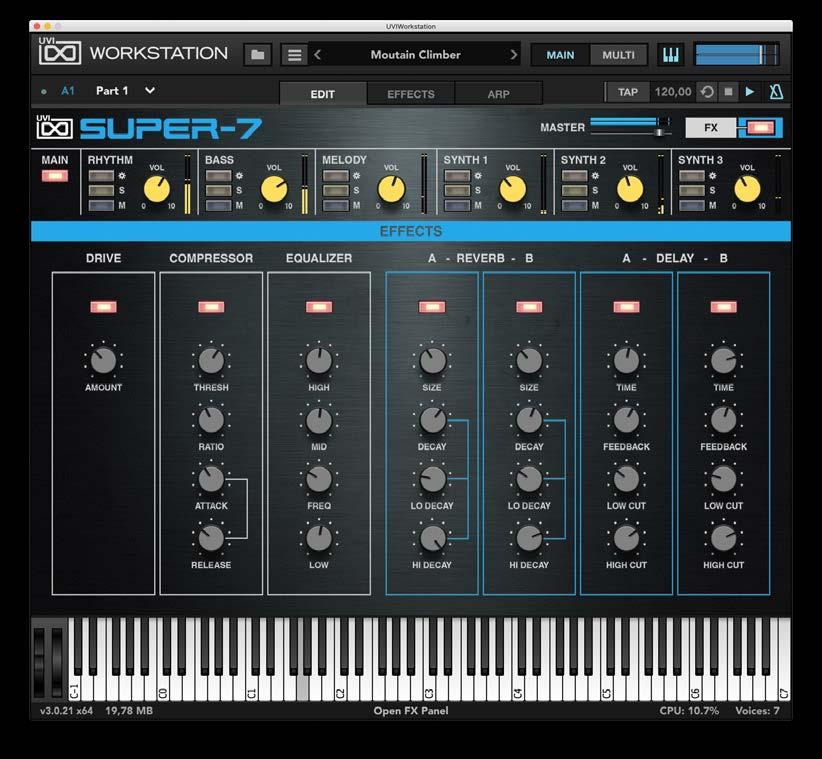The image size is (822, 759).
Task: Click the Bass gear settings icon
Action: point(239,176)
